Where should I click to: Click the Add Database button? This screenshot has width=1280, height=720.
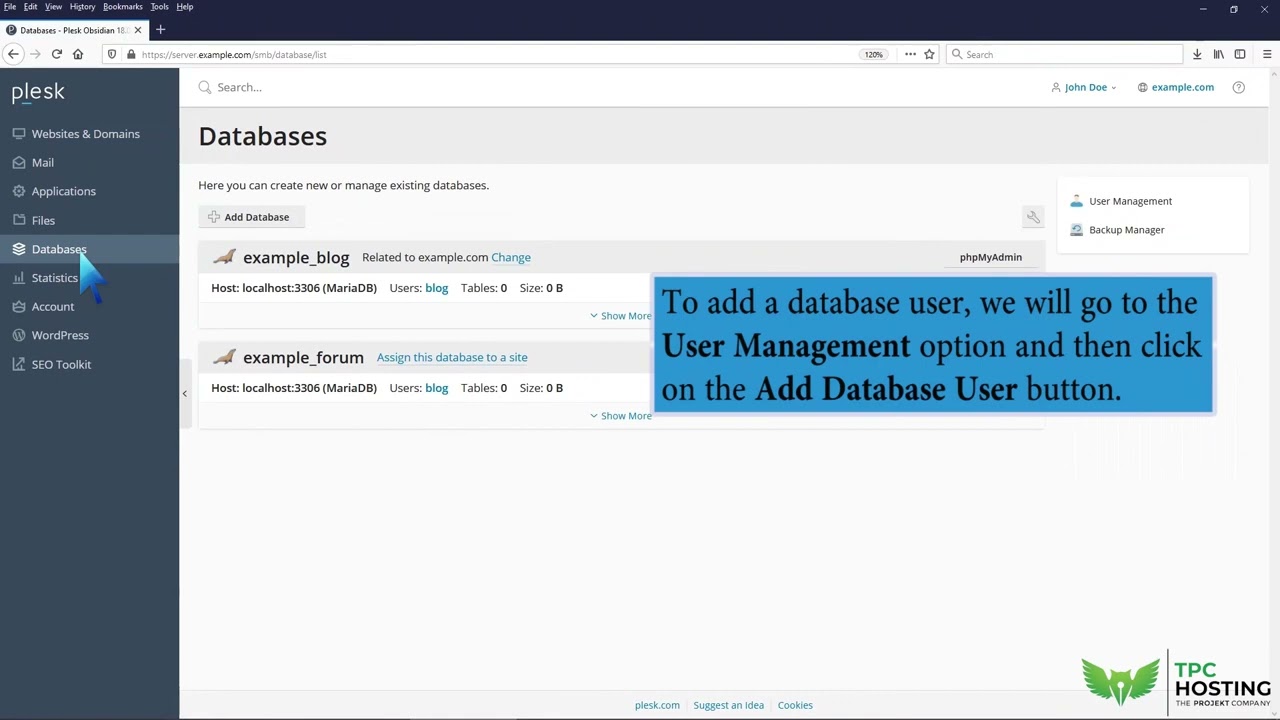point(250,217)
